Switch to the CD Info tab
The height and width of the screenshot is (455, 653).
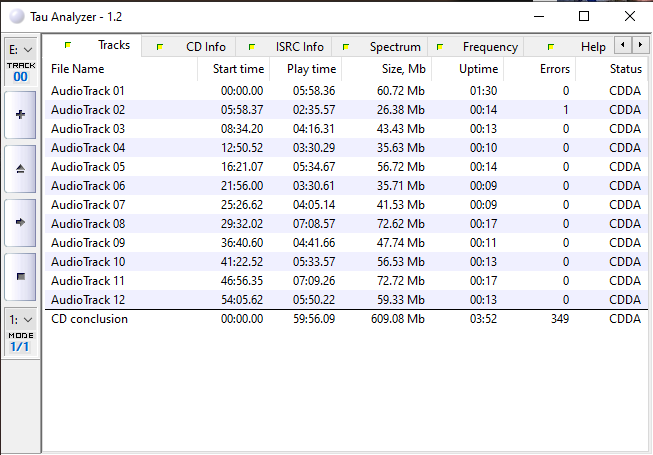point(205,47)
